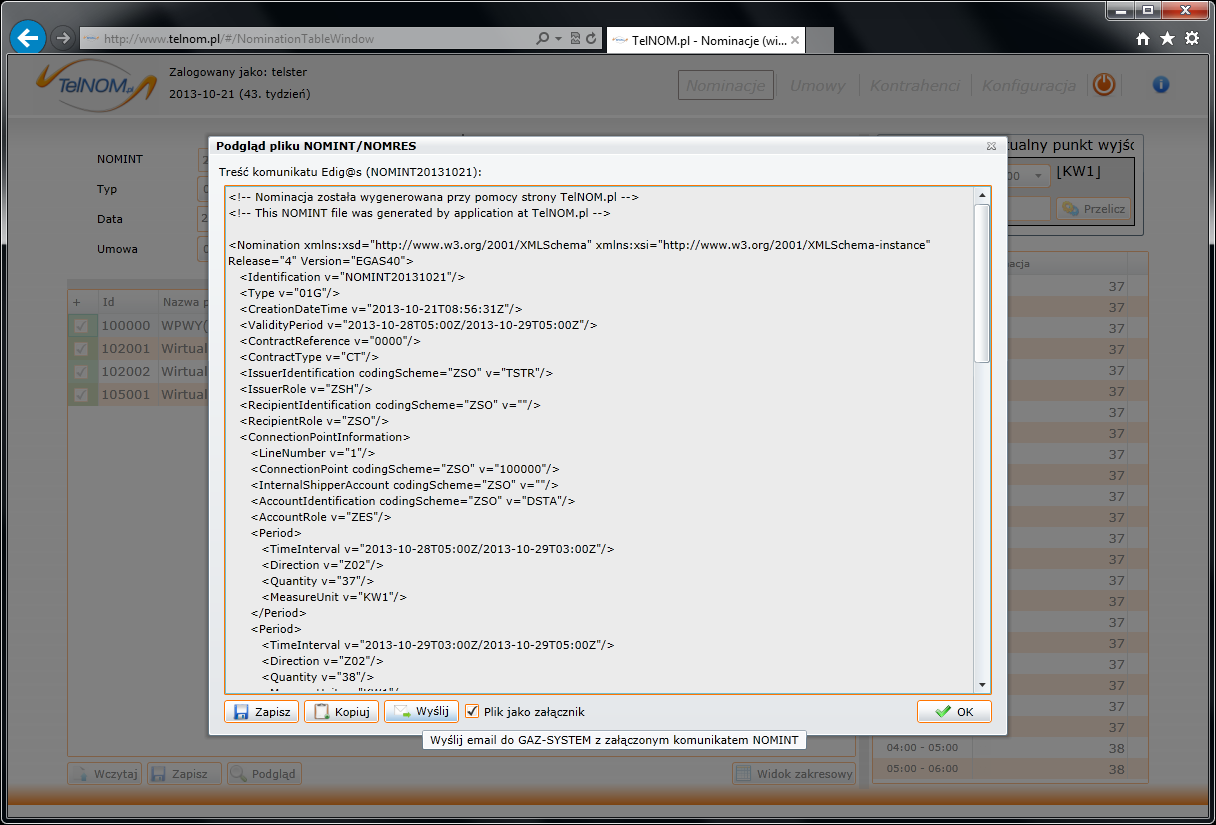This screenshot has height=825, width=1216.
Task: Toggle the 'Plik jako załącznik' checkbox
Action: tap(472, 712)
